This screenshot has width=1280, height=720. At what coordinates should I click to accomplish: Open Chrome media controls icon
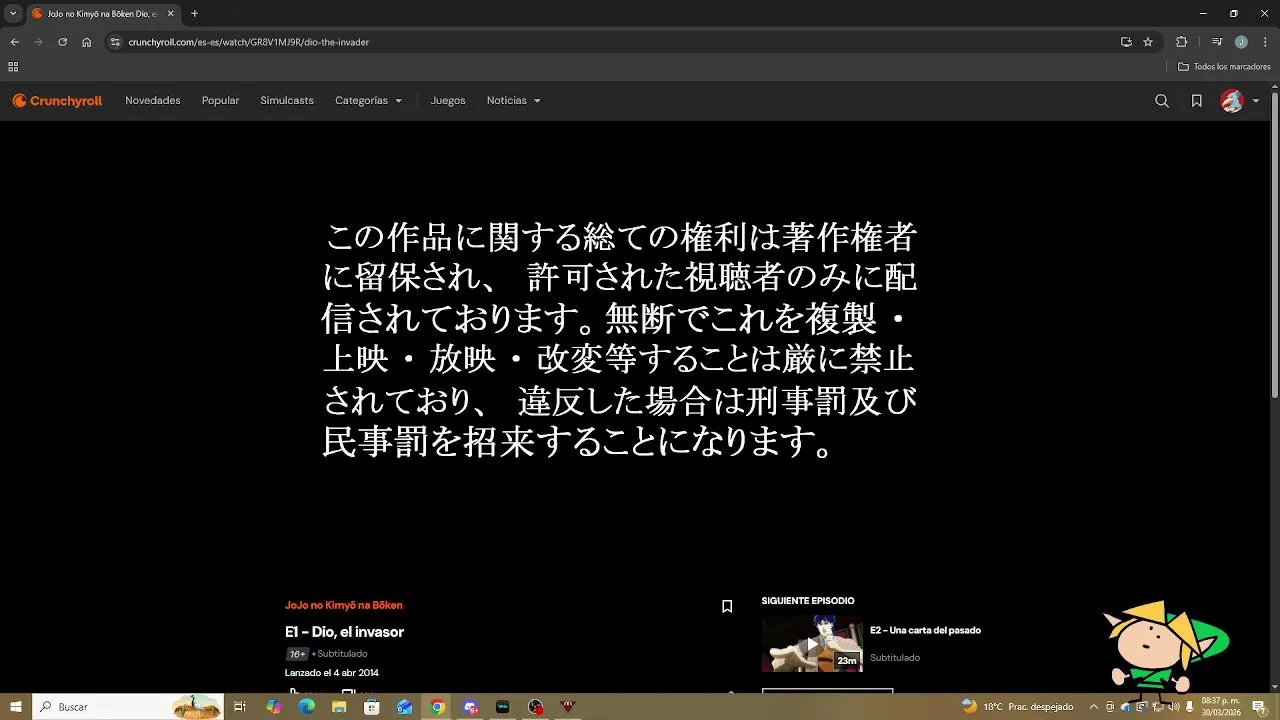point(1217,42)
